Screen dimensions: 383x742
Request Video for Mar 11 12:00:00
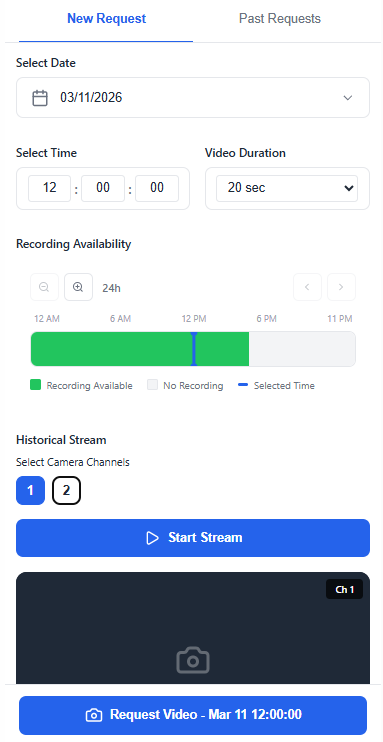point(193,715)
